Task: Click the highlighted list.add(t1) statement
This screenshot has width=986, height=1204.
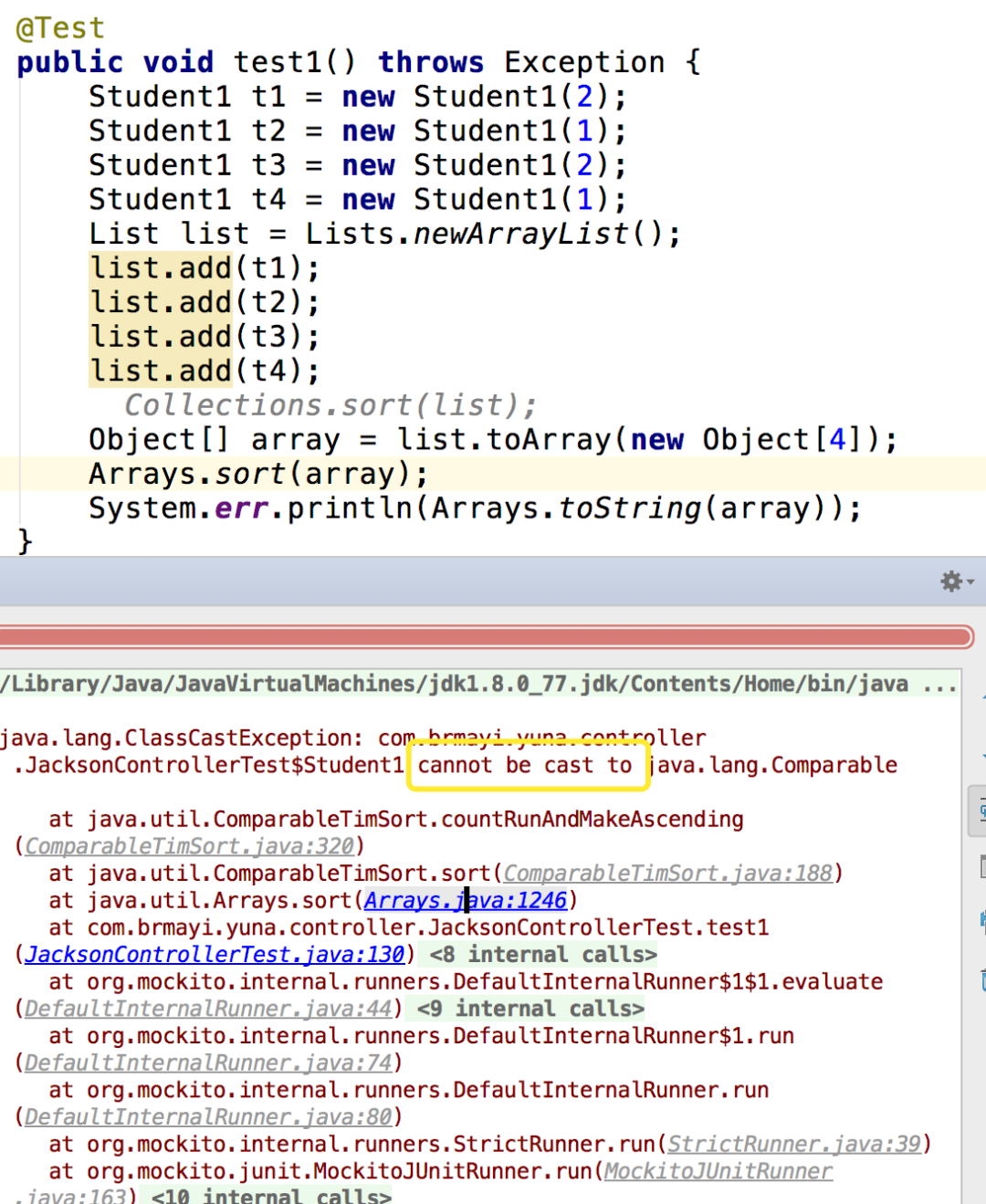Action: pyautogui.click(x=205, y=268)
